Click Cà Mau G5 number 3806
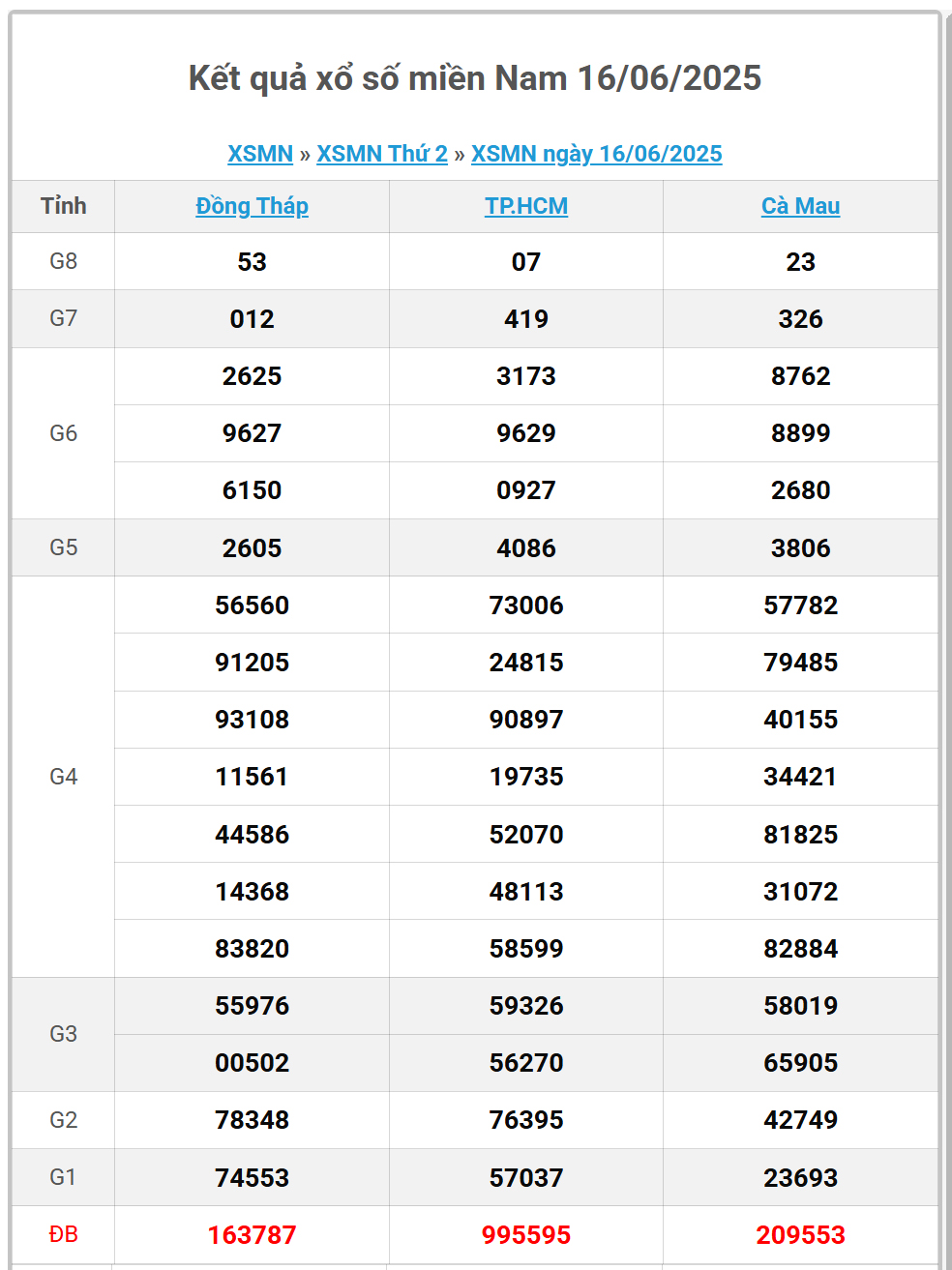This screenshot has height=1270, width=952. 801,548
